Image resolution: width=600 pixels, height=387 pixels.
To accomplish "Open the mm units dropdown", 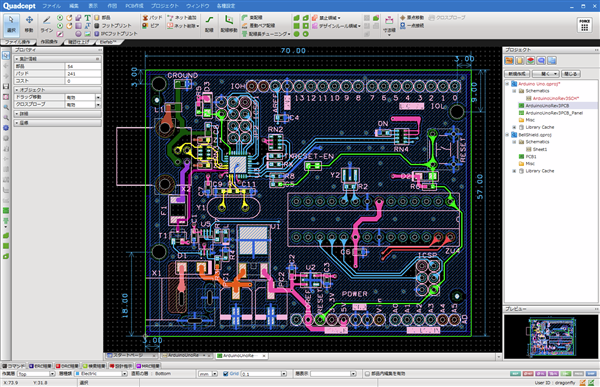I will 215,374.
